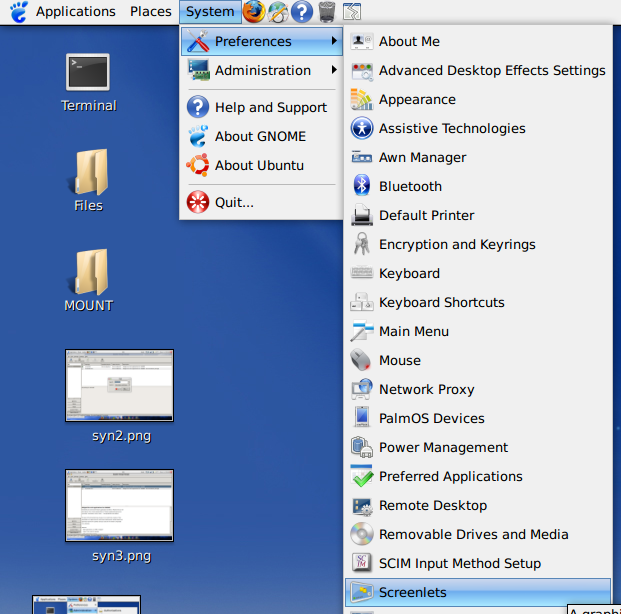621x614 pixels.
Task: Select the 'Preferred Applications' label
Action: point(451,476)
